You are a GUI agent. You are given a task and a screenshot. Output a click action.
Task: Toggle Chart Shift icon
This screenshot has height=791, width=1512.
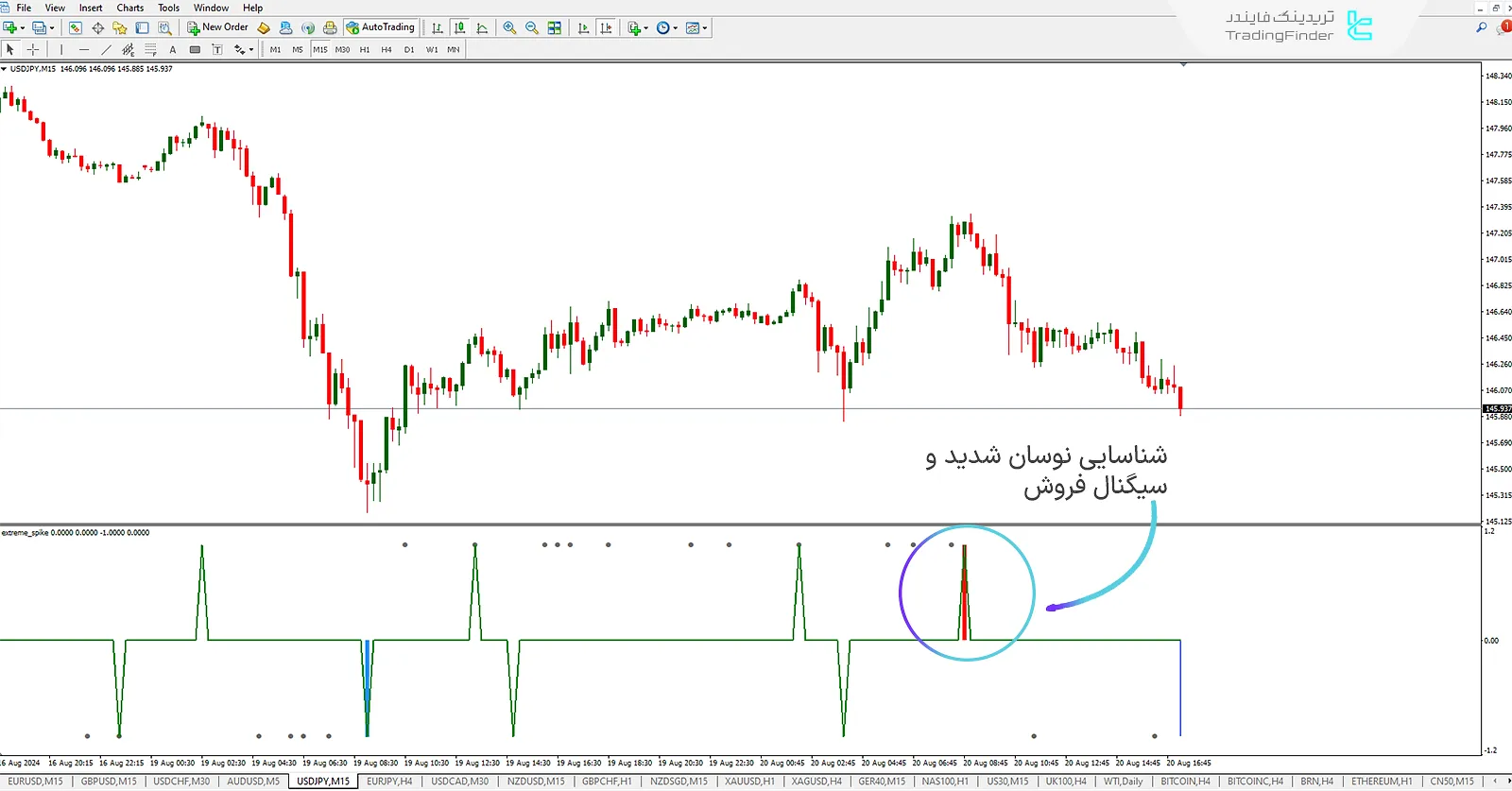[606, 27]
